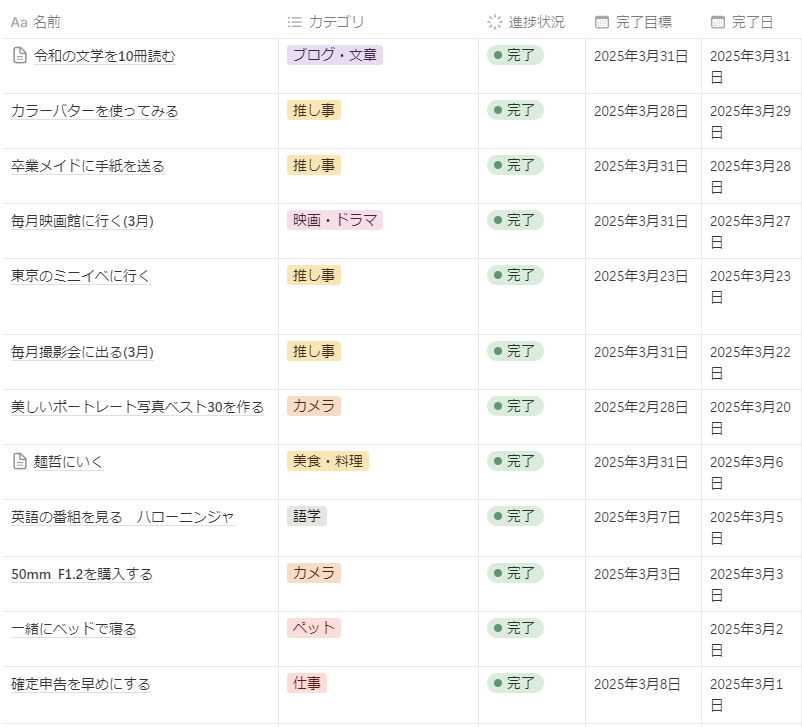Viewport: 802px width, 727px height.
Task: Click the calendar icon in 完了日 header
Action: click(718, 22)
